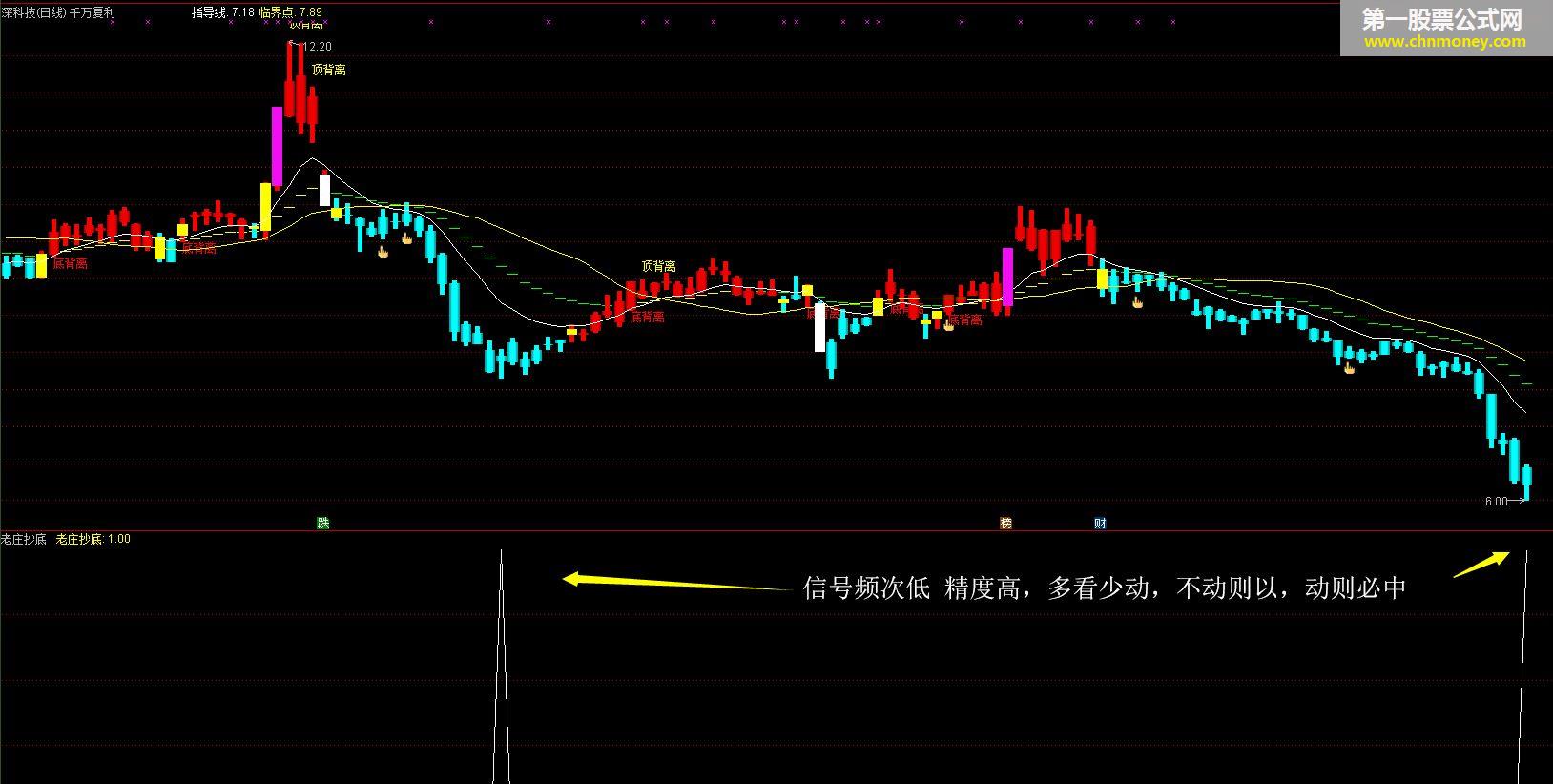This screenshot has height=784, width=1553.
Task: Click 顶背离 label beside the 12.20 peak candles
Action: 329,70
